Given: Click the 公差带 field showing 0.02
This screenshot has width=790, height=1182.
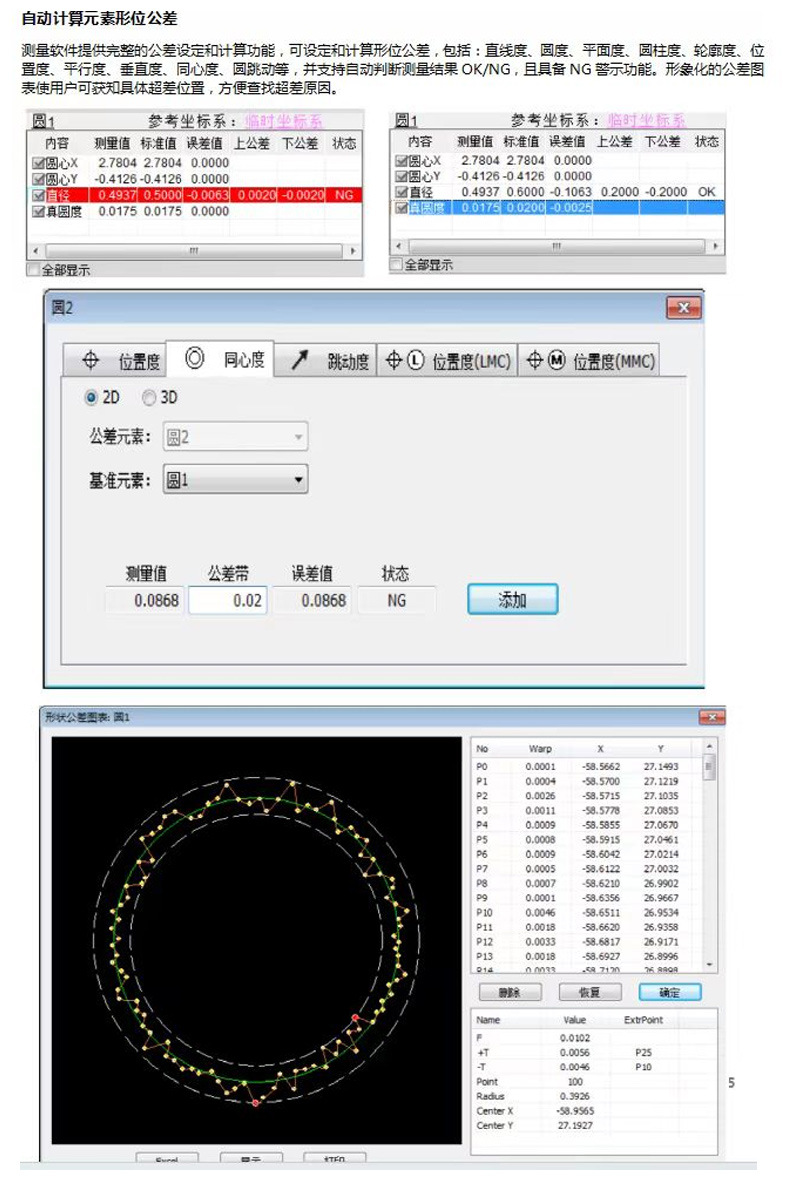Looking at the screenshot, I should pos(228,601).
